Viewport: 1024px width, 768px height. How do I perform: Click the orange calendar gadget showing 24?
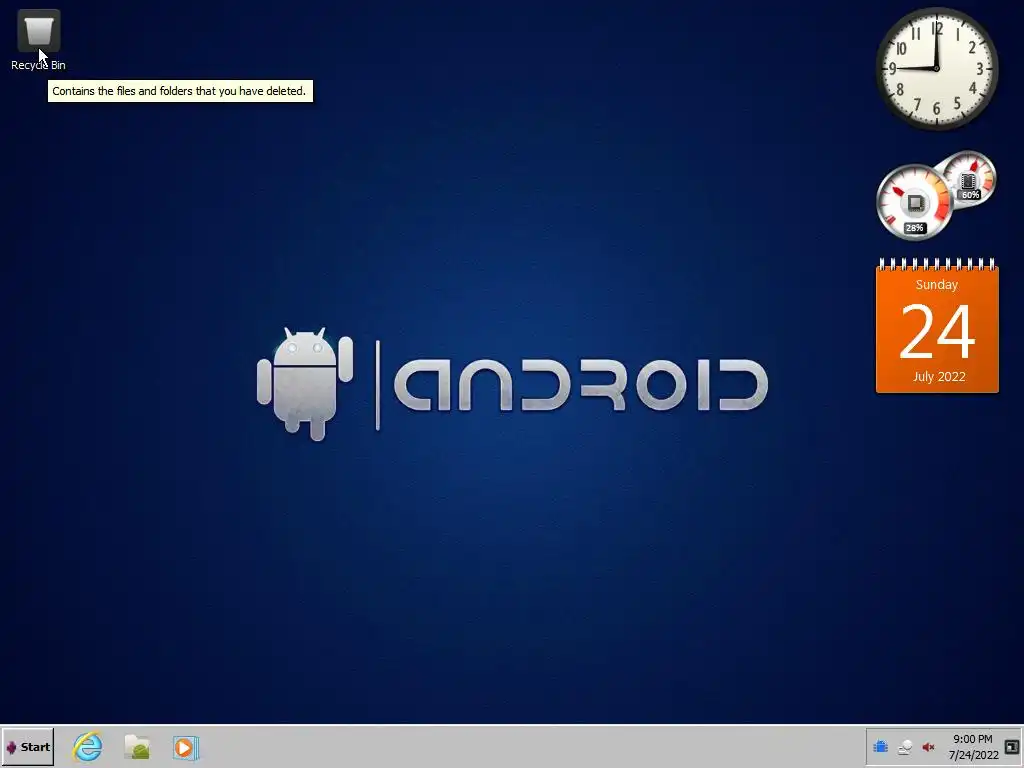click(937, 327)
